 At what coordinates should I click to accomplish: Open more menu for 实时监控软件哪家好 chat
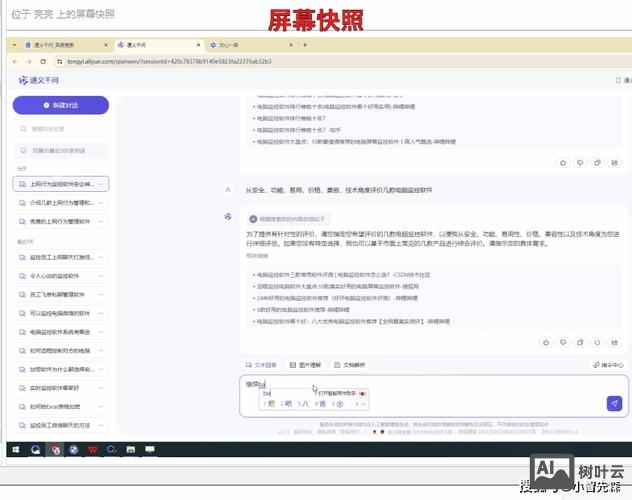(101, 388)
